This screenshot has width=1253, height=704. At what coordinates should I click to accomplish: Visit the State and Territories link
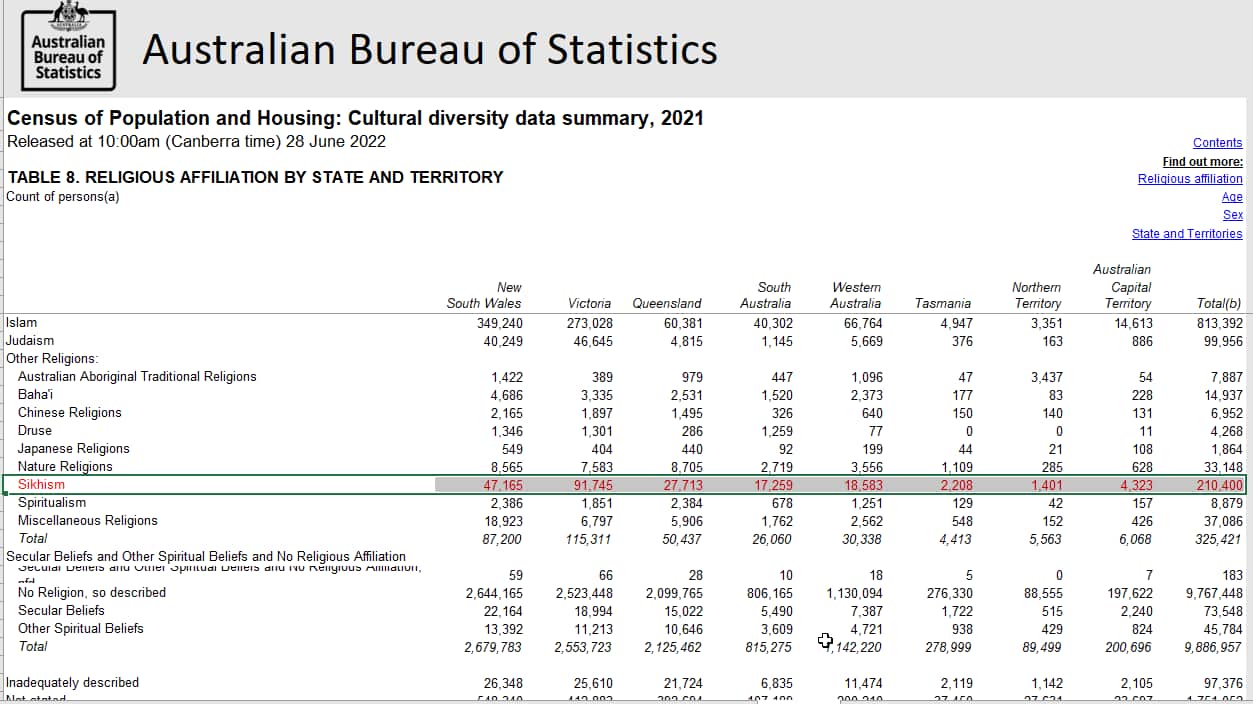pyautogui.click(x=1187, y=233)
